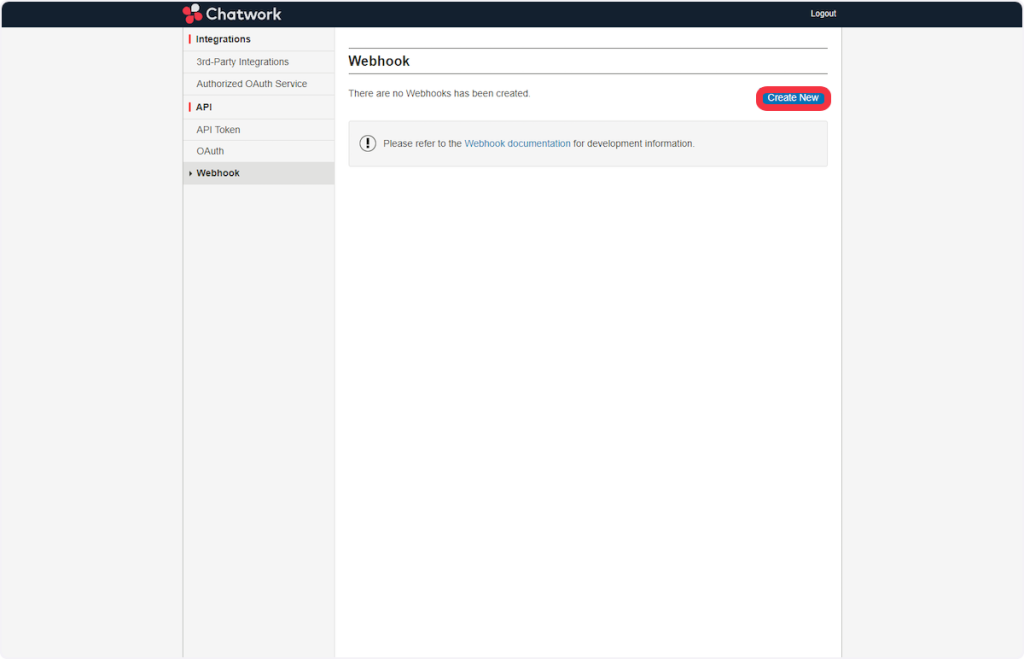Viewport: 1024px width, 659px height.
Task: Select Authorized OAuth Service in the sidebar
Action: point(251,84)
